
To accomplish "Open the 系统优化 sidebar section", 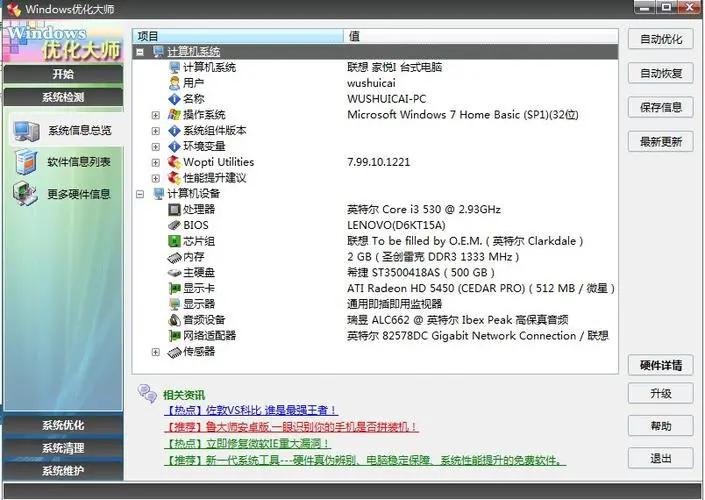I will coord(63,425).
